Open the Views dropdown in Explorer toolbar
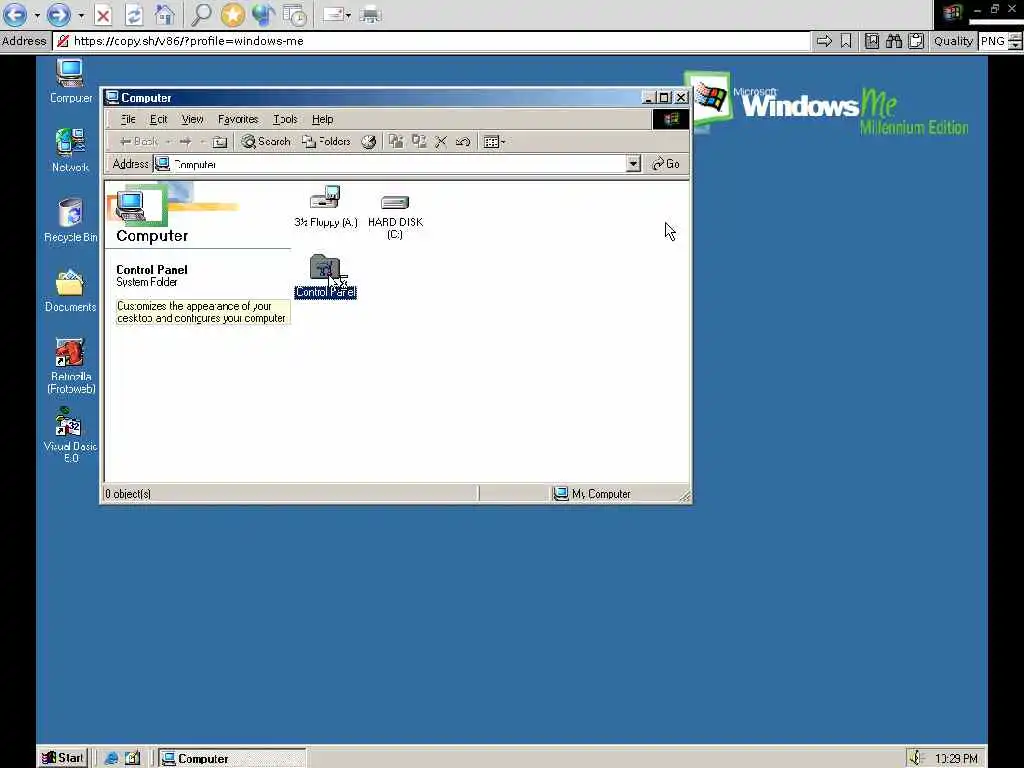 click(x=494, y=142)
